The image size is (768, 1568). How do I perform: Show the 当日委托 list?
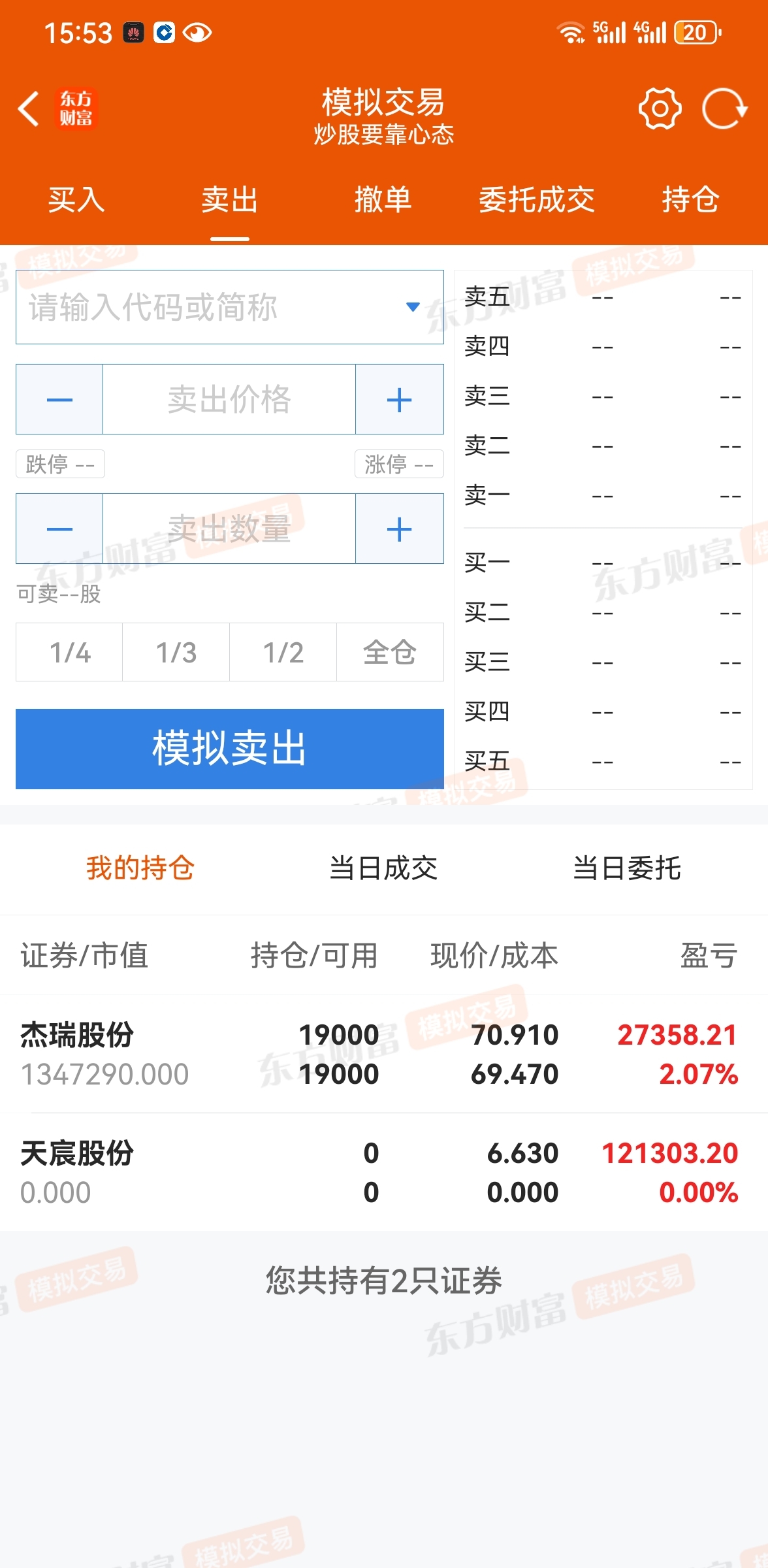click(x=627, y=868)
